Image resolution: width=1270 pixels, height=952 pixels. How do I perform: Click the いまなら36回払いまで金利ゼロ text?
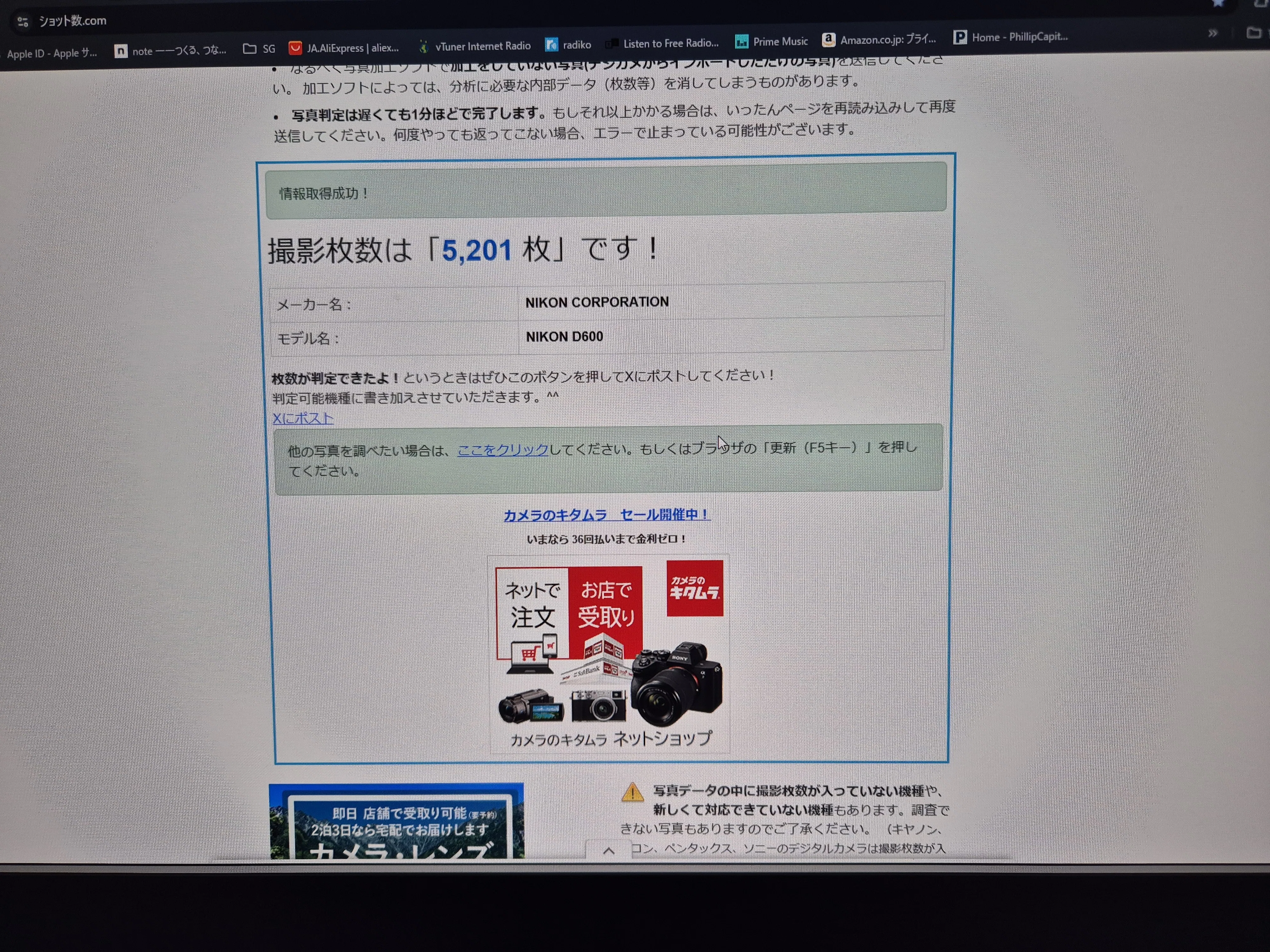click(606, 539)
